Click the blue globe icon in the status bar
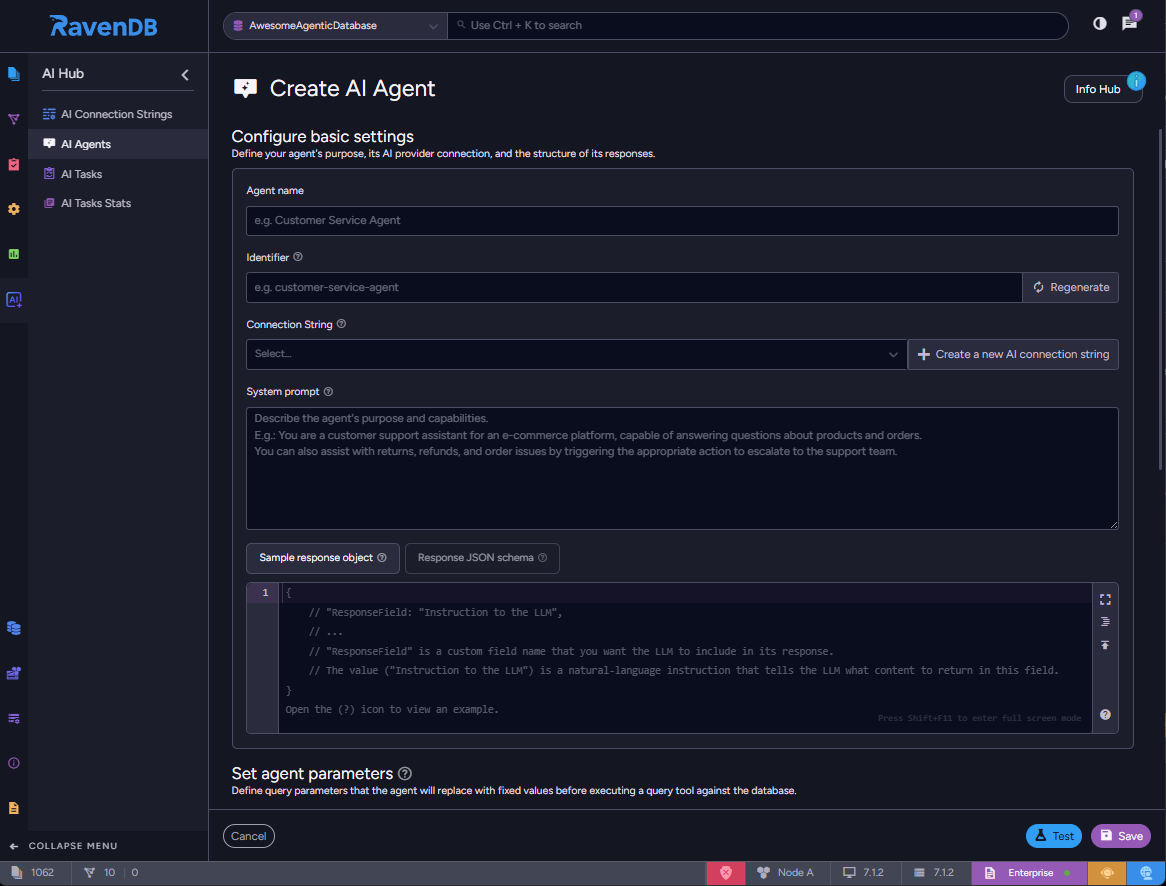 [1146, 873]
